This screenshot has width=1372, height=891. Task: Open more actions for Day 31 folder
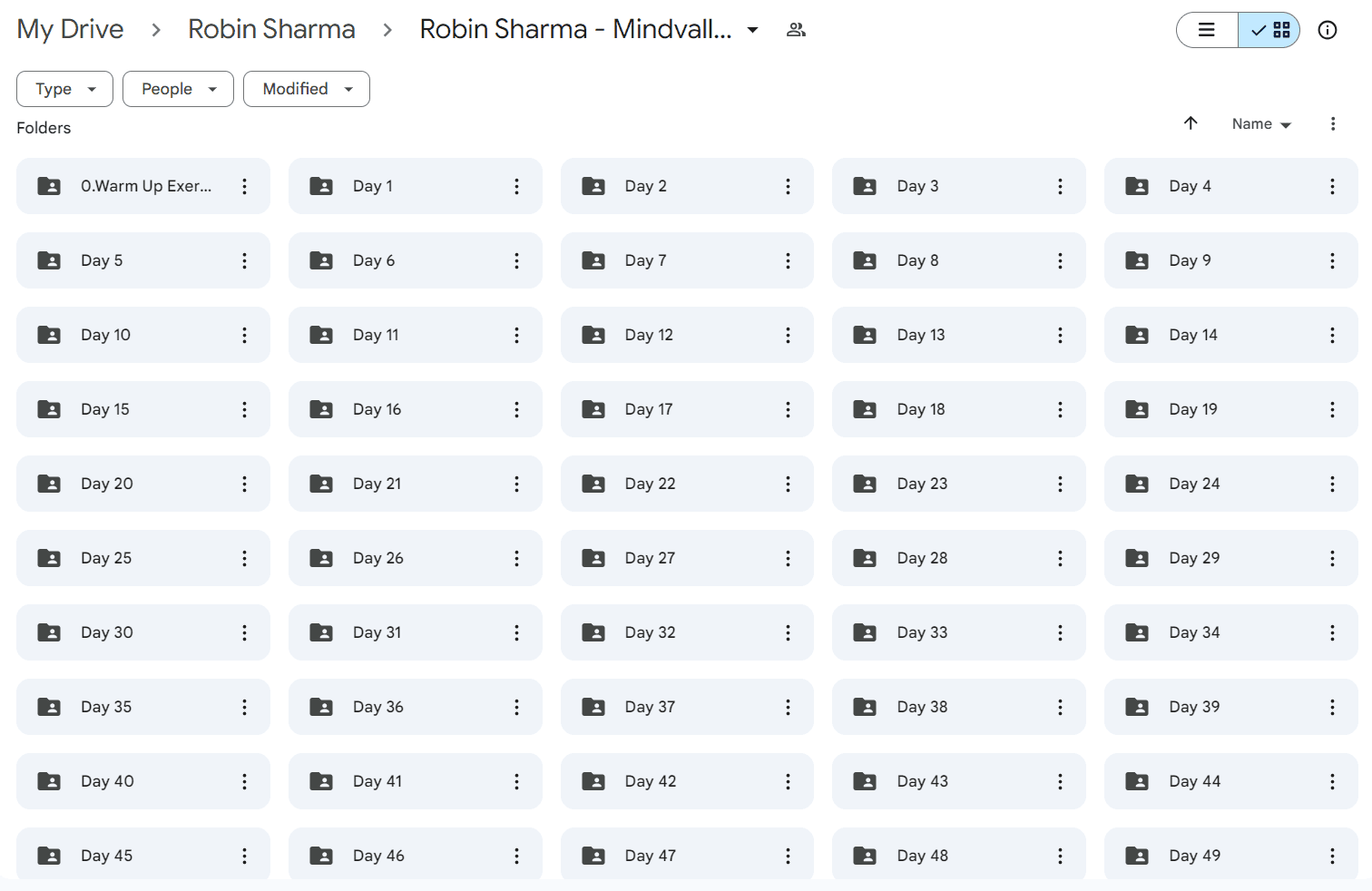click(x=516, y=632)
